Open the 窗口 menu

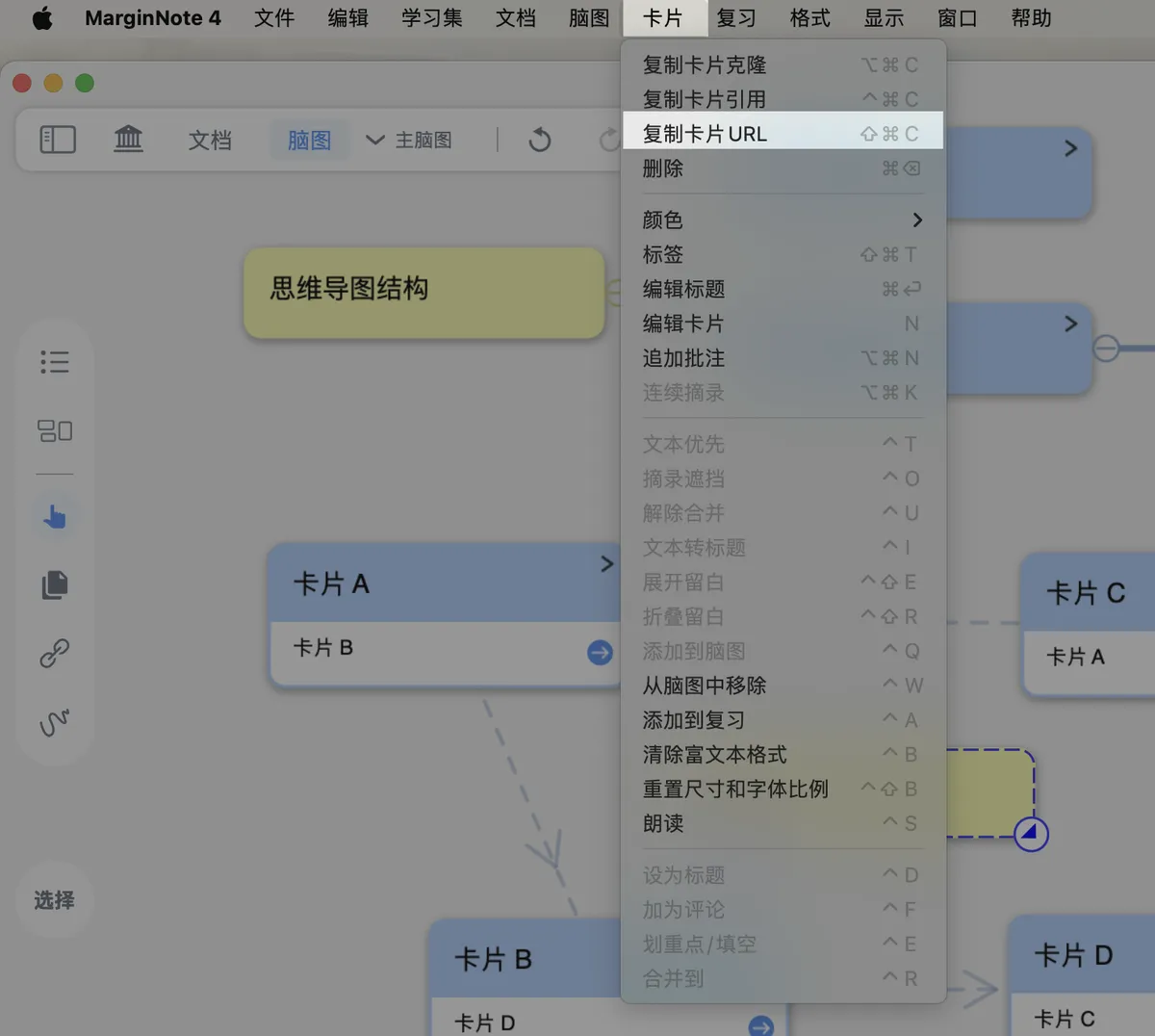[957, 18]
